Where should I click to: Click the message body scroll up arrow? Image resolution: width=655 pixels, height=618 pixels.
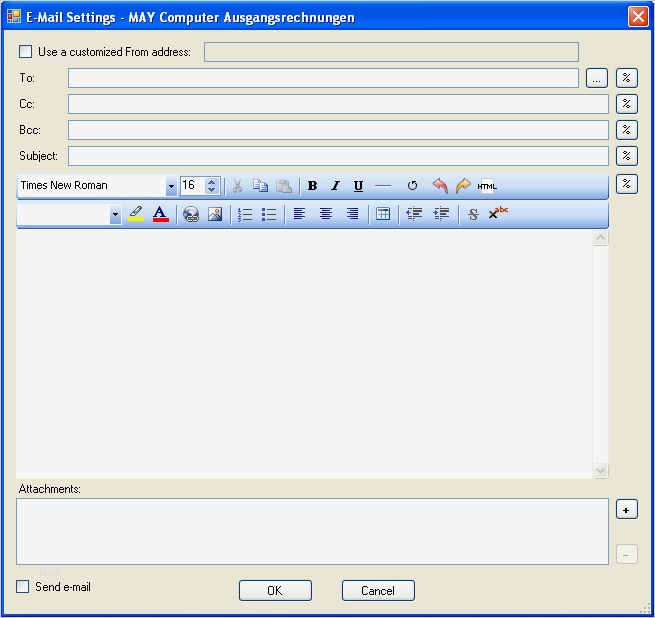click(600, 238)
